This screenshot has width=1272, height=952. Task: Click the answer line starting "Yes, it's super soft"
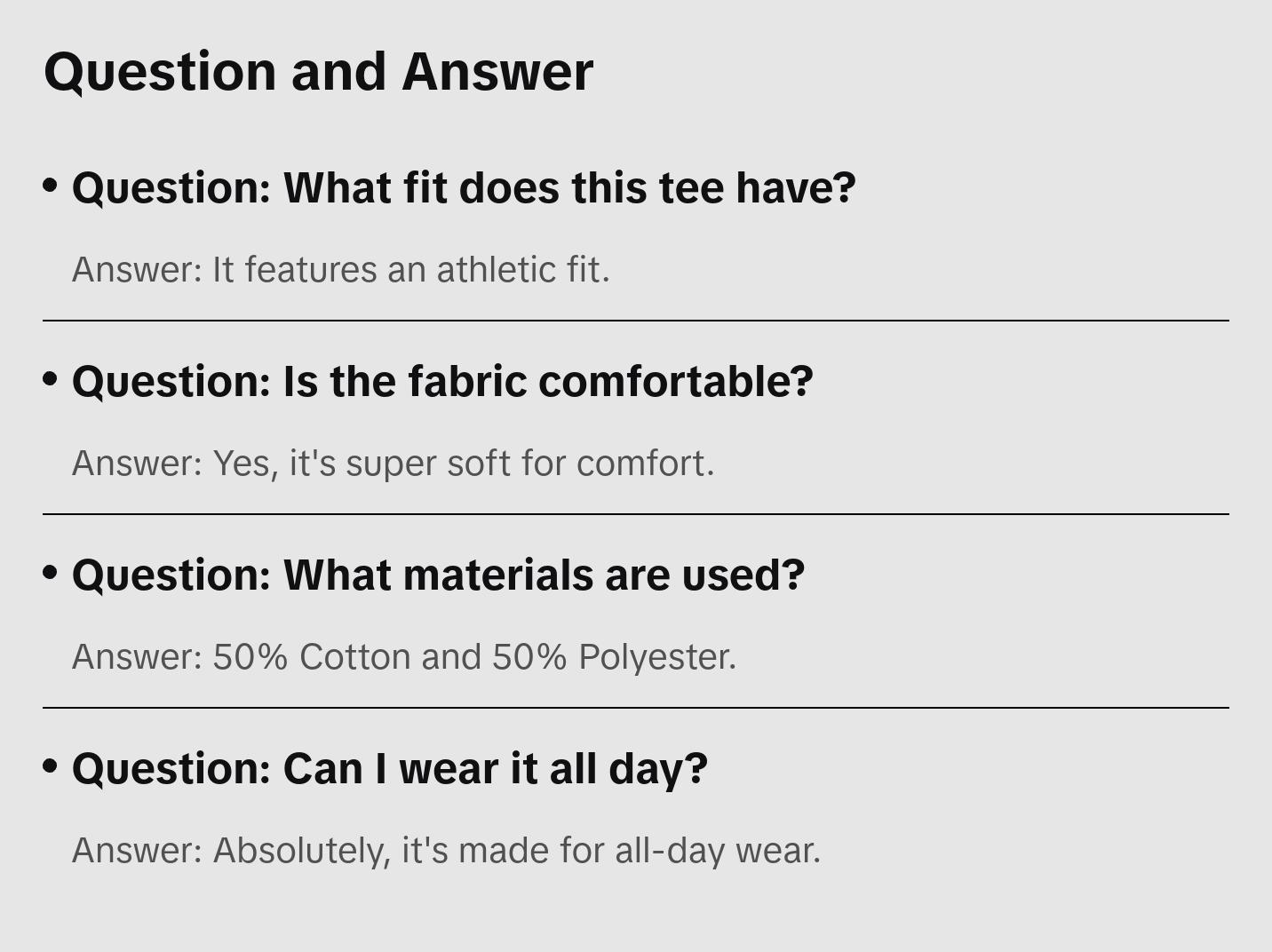pos(393,464)
